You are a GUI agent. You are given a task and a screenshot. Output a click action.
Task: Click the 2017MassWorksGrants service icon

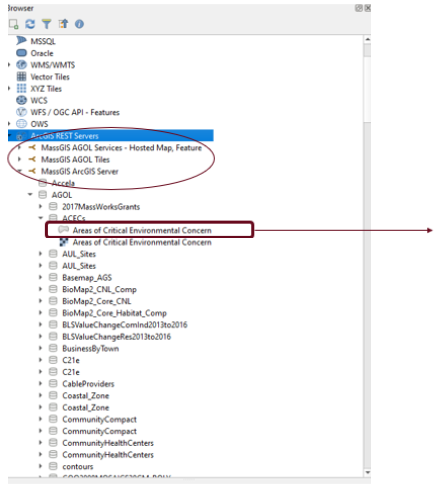pyautogui.click(x=53, y=206)
